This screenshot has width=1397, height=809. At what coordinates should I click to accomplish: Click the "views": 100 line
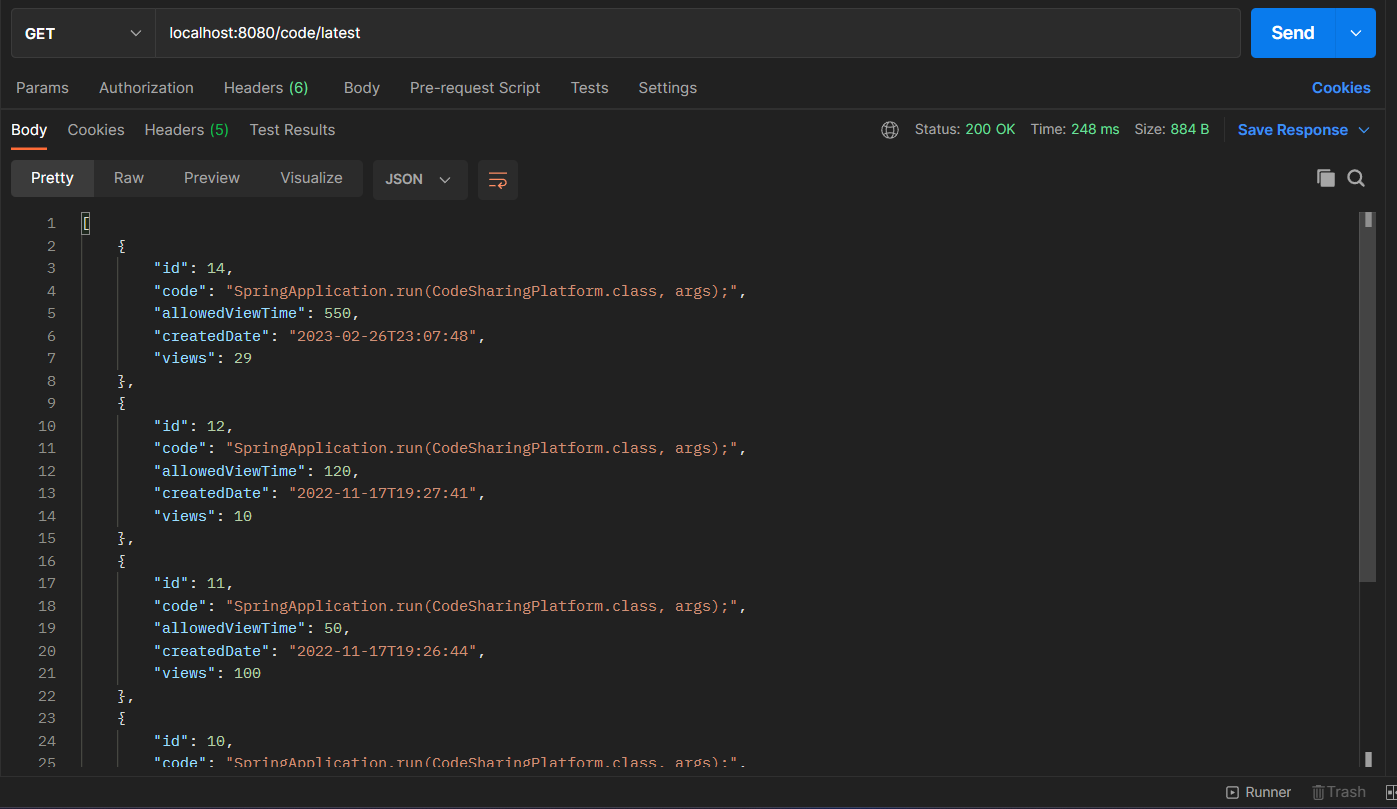pyautogui.click(x=207, y=673)
